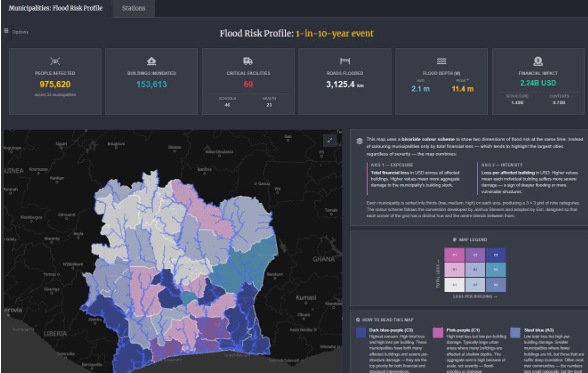Click the 11.4 m peak flood depth
This screenshot has width=588, height=373.
(462, 89)
